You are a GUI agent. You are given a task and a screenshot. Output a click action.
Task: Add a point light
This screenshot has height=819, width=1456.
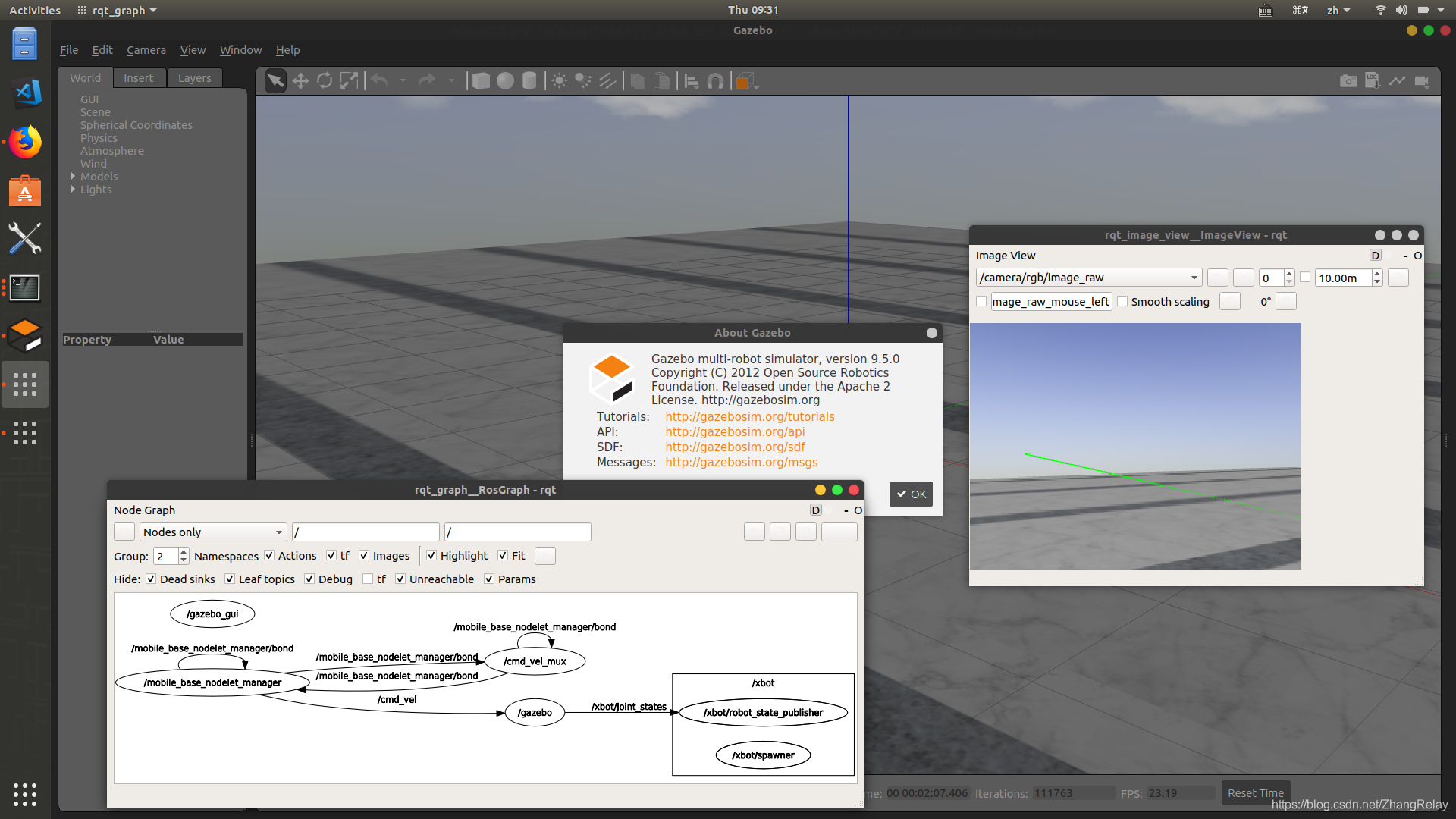(x=559, y=81)
